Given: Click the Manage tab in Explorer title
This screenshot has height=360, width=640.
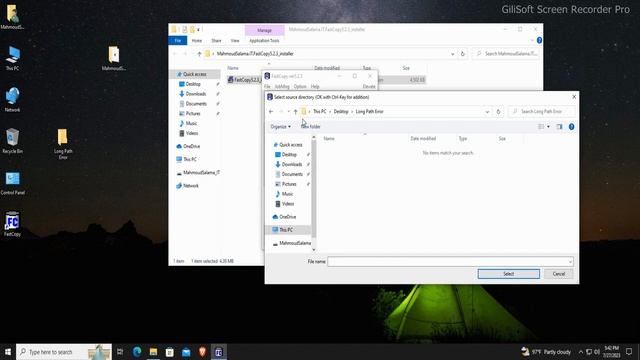Looking at the screenshot, I should click(264, 30).
